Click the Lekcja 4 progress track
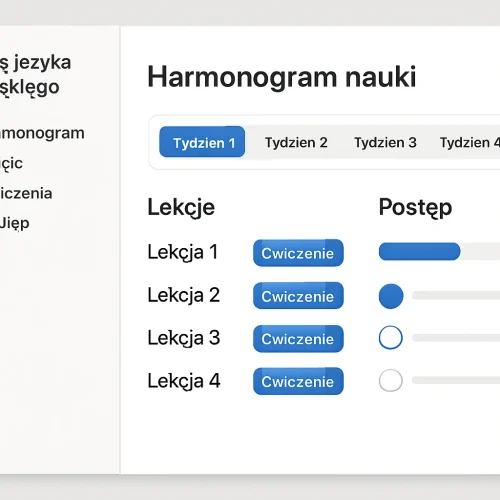Screen dimensions: 500x500 pyautogui.click(x=456, y=380)
